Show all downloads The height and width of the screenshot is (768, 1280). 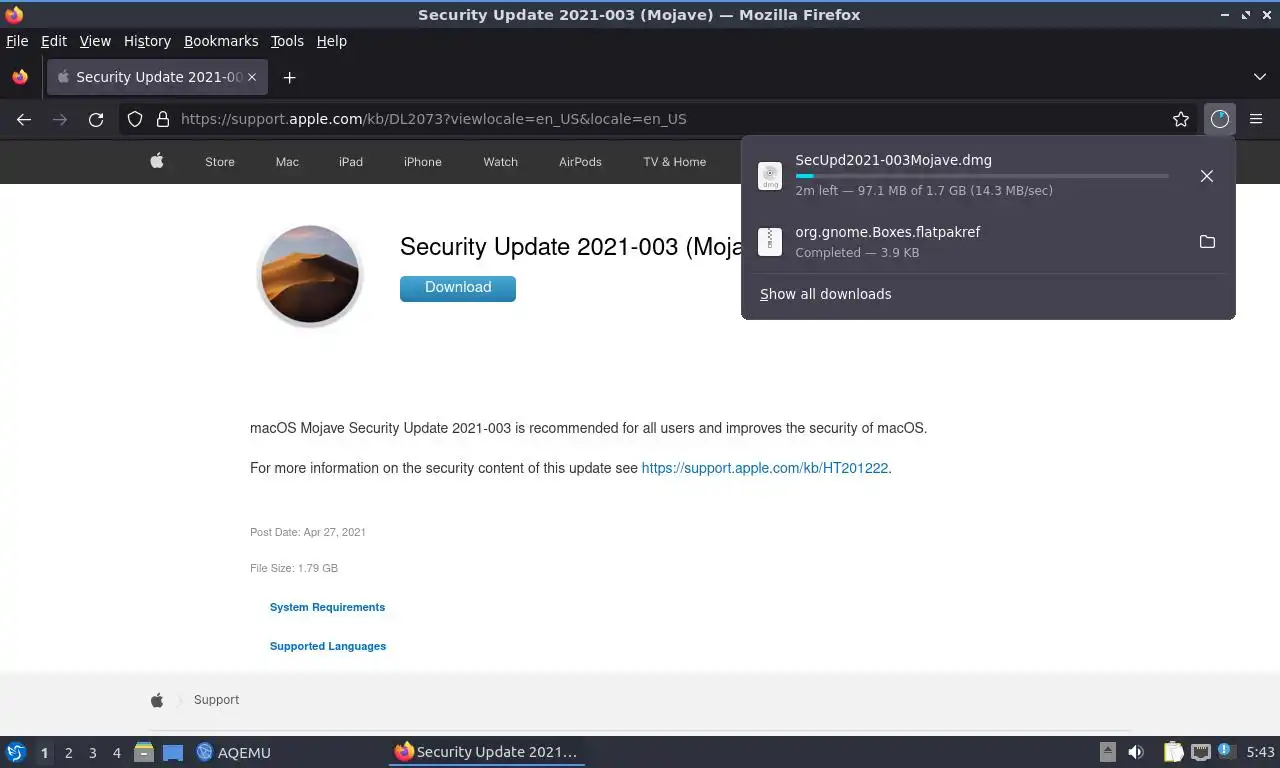tap(826, 294)
